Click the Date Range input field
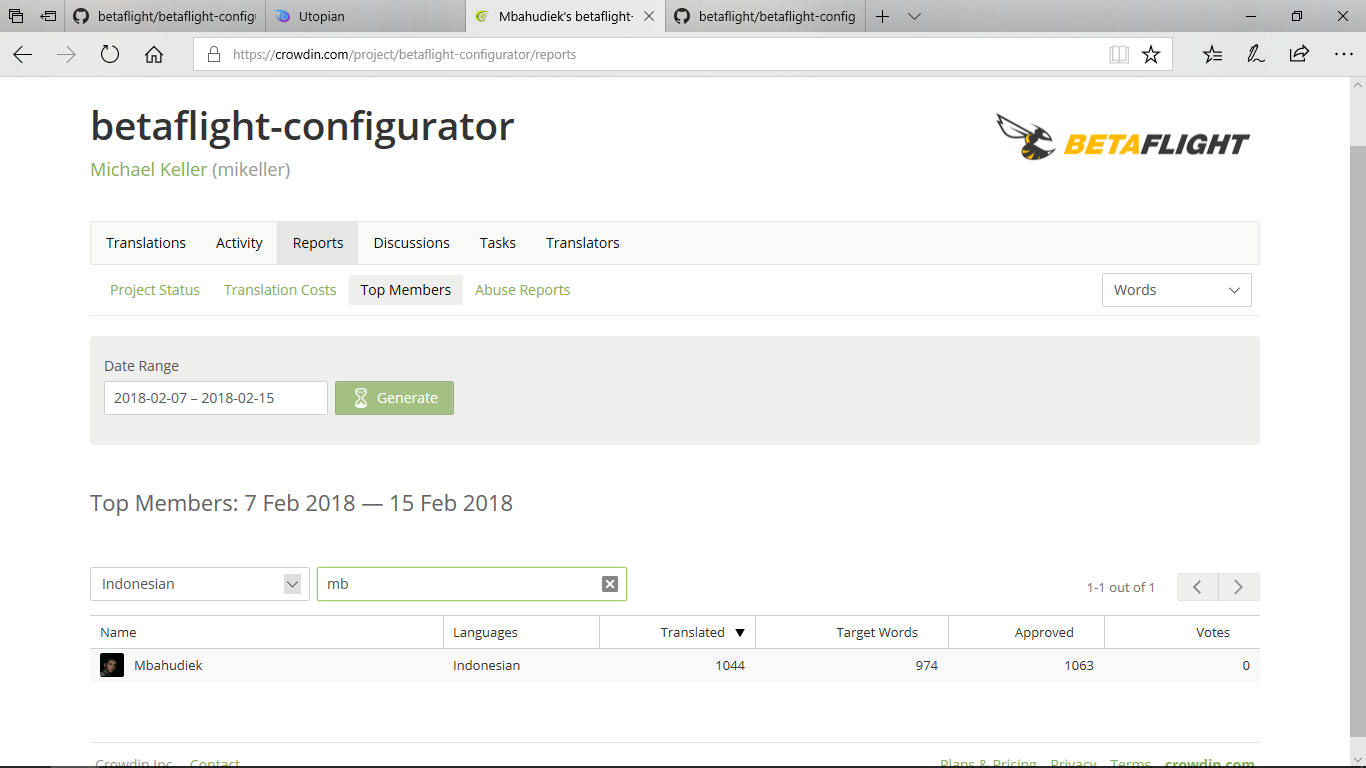 tap(216, 398)
